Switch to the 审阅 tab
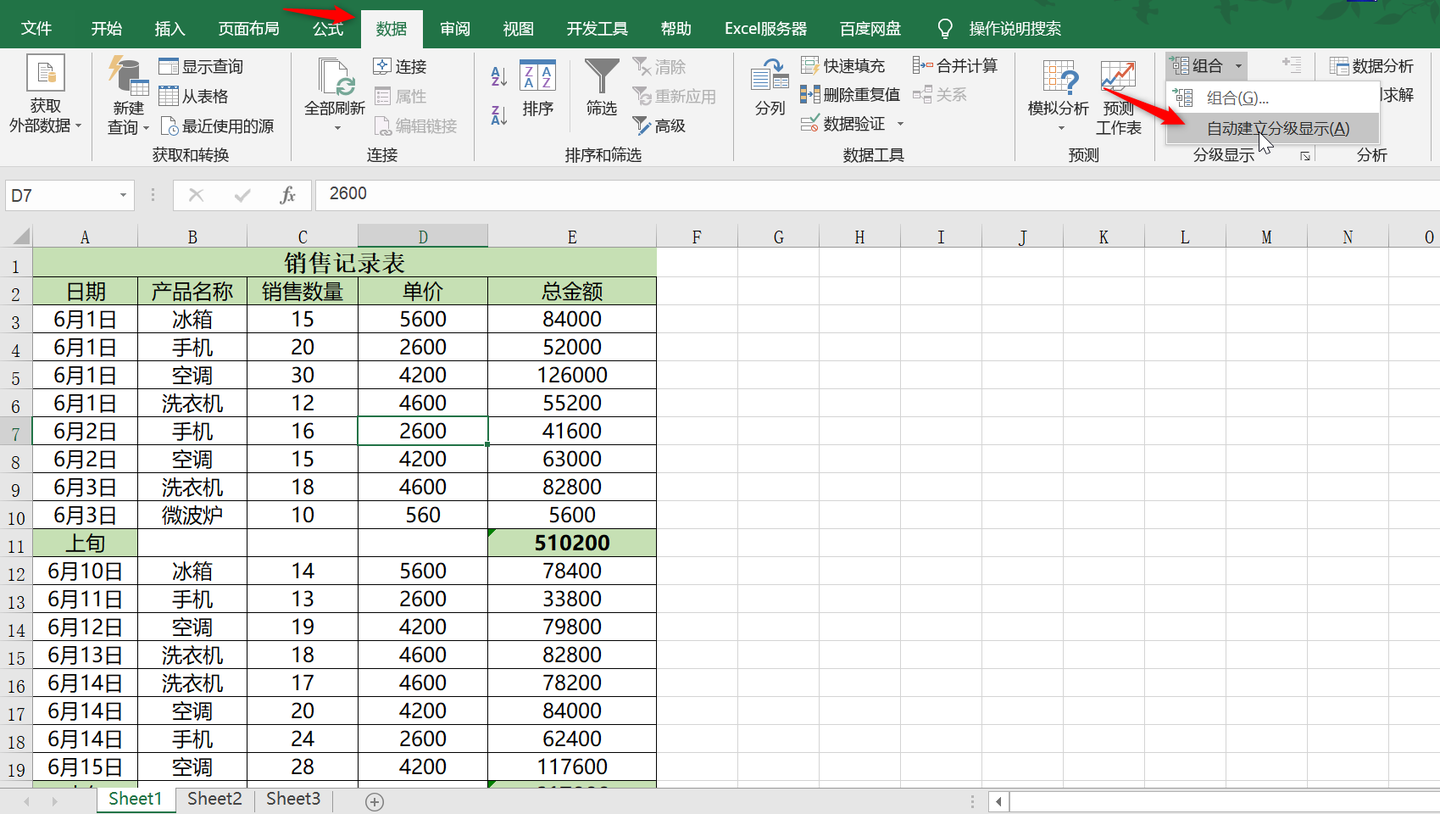 455,29
